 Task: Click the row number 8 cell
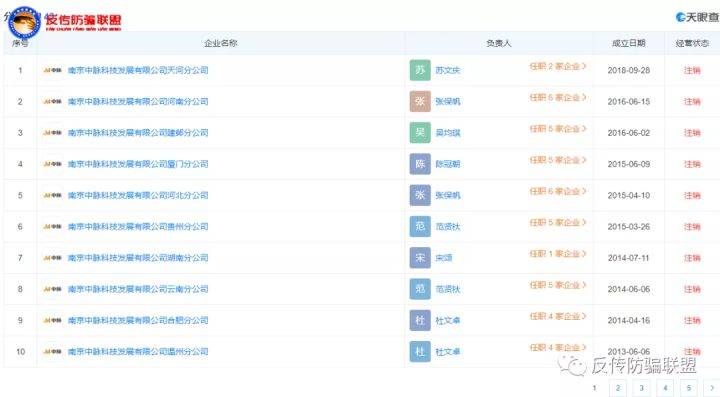[x=20, y=289]
